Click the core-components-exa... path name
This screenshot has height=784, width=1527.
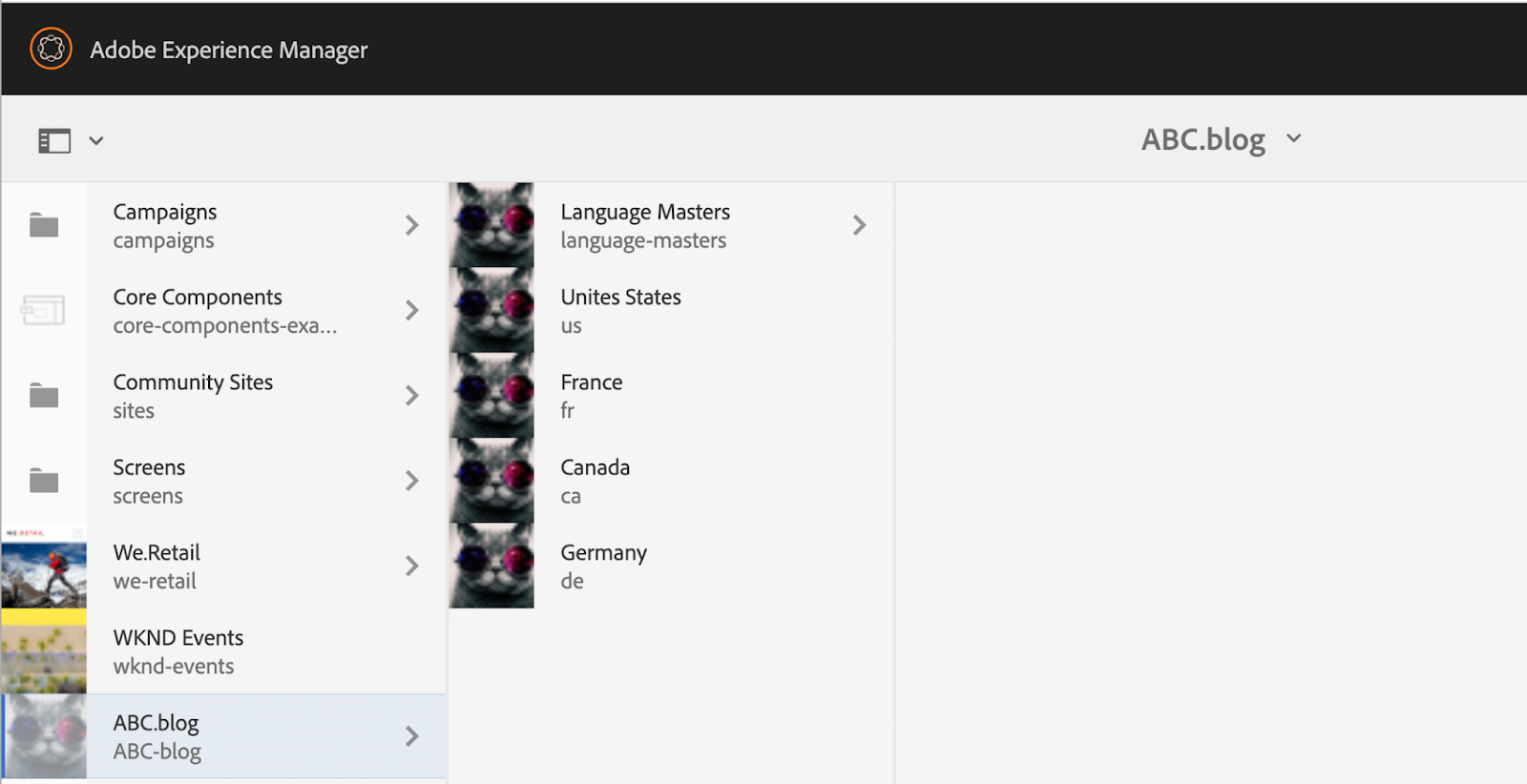tap(225, 326)
